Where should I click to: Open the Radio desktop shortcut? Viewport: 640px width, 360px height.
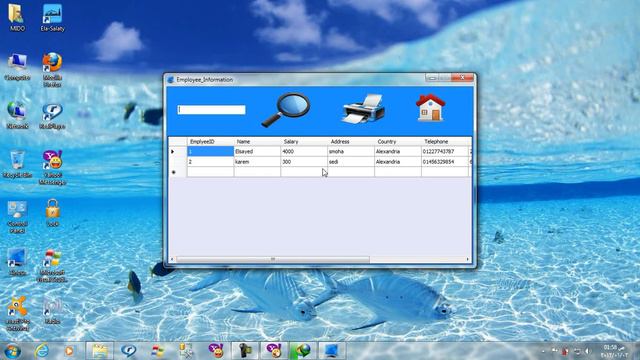(x=52, y=311)
